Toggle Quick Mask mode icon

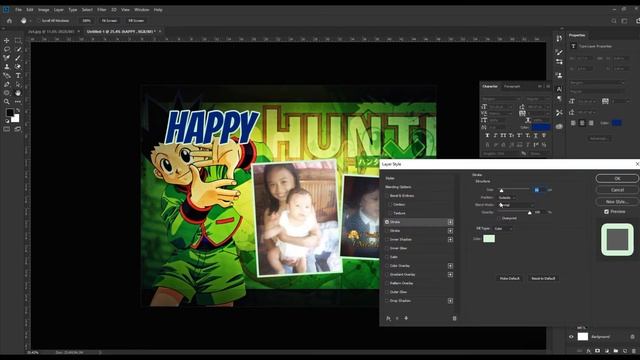[x=7, y=129]
